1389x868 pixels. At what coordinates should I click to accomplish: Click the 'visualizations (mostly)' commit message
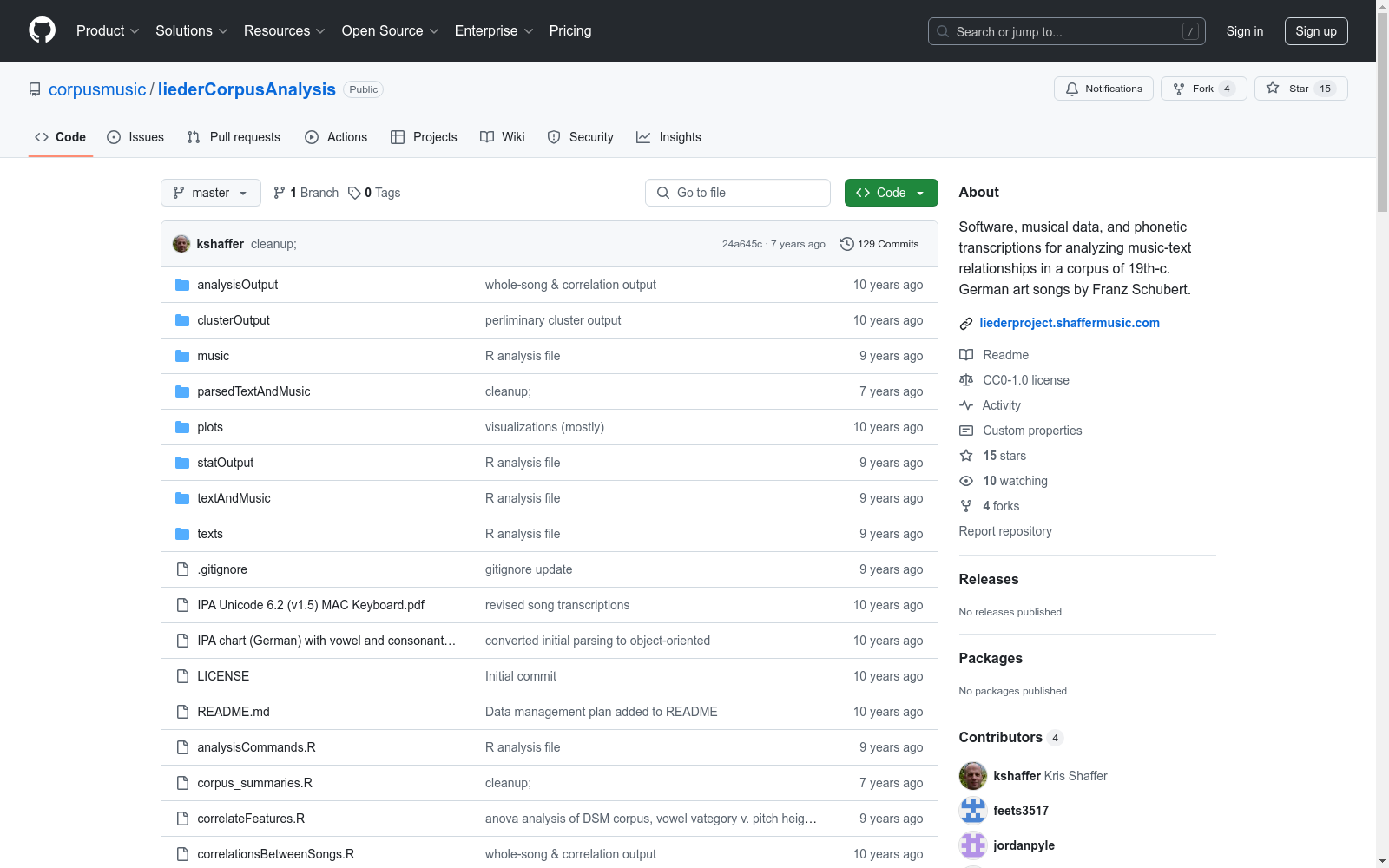(544, 427)
